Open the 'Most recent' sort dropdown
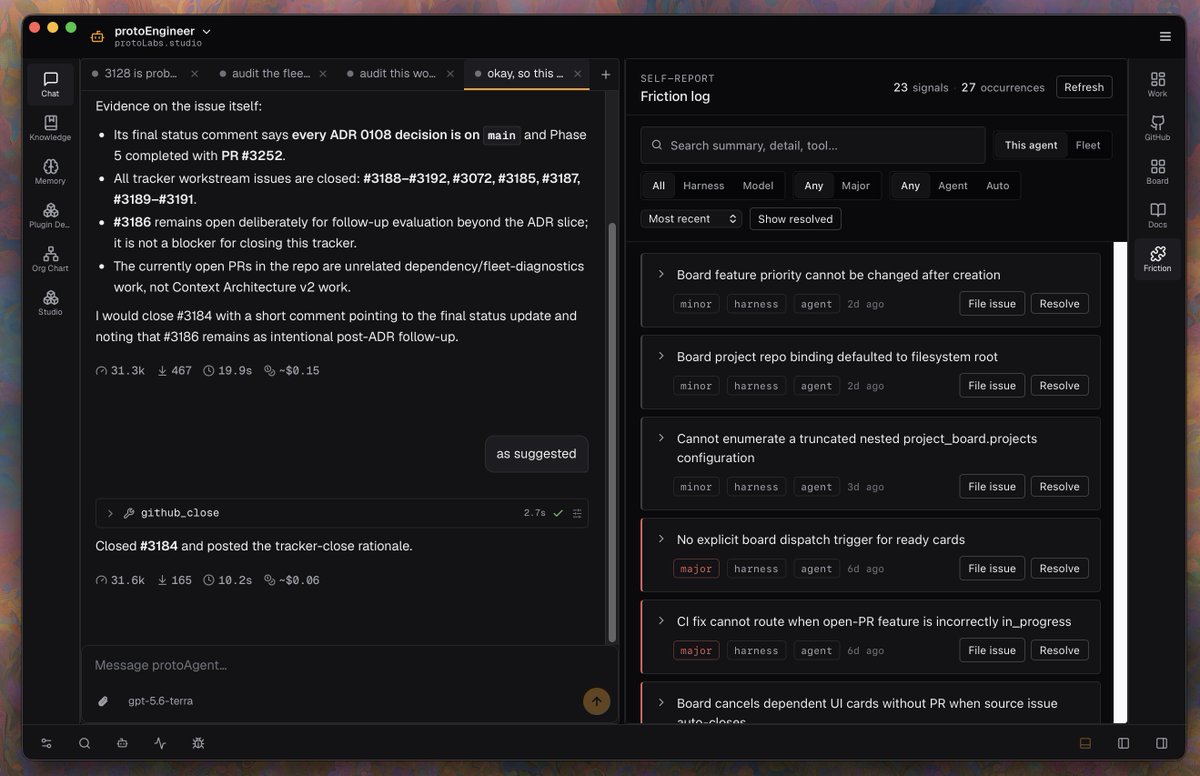The image size is (1200, 776). pos(691,218)
